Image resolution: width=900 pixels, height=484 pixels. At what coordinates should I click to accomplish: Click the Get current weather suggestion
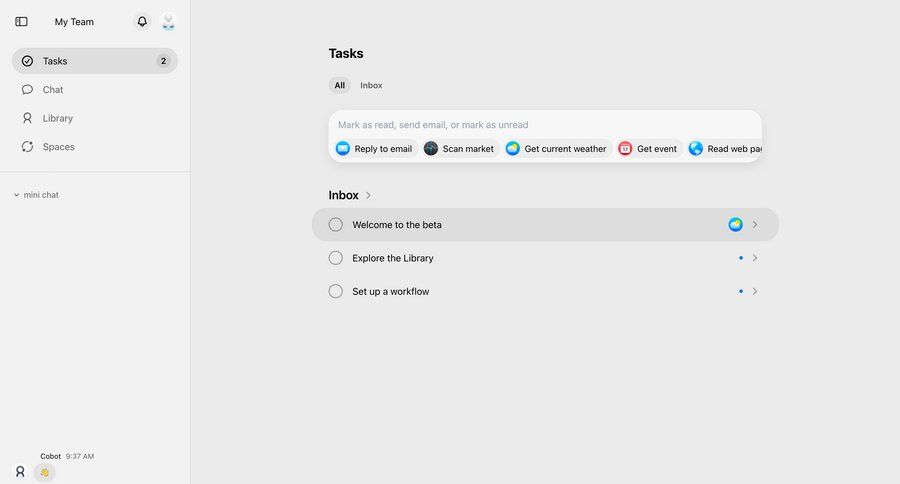pos(556,149)
